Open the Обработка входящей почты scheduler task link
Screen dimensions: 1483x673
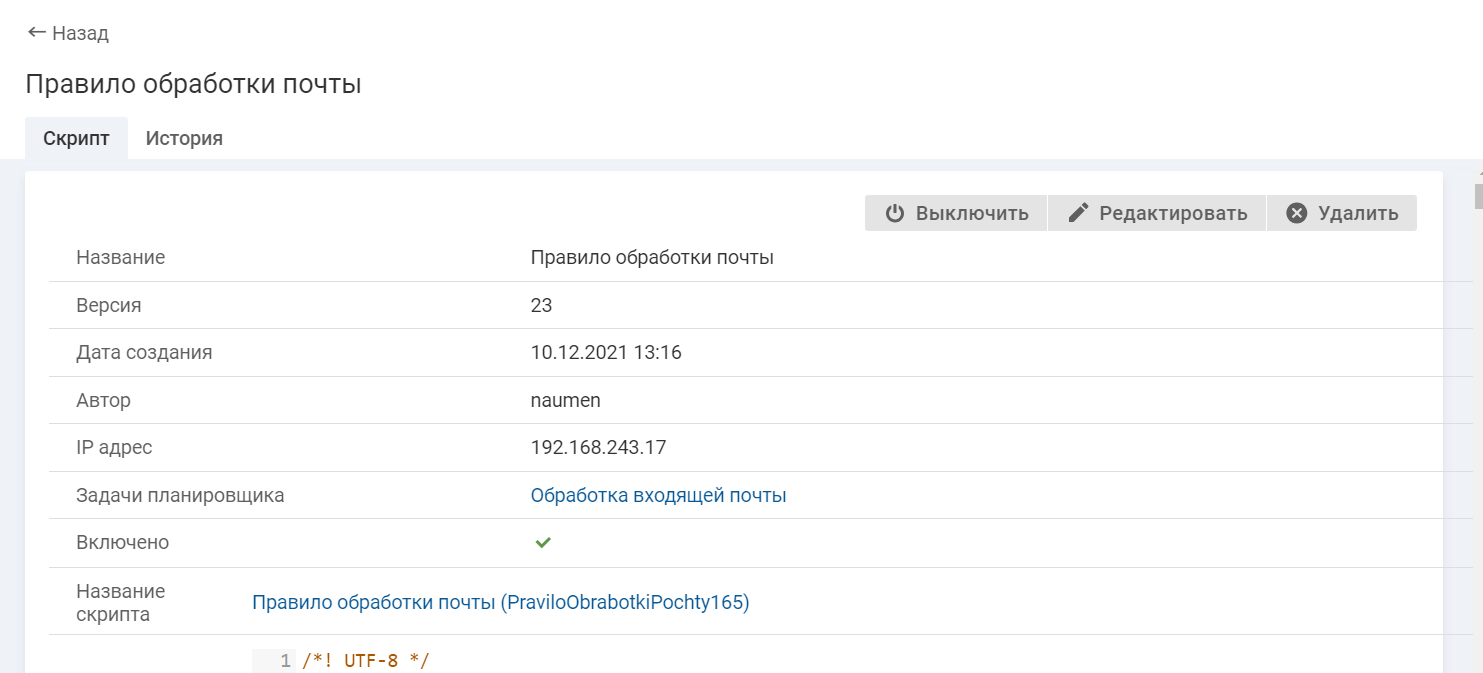(x=658, y=495)
